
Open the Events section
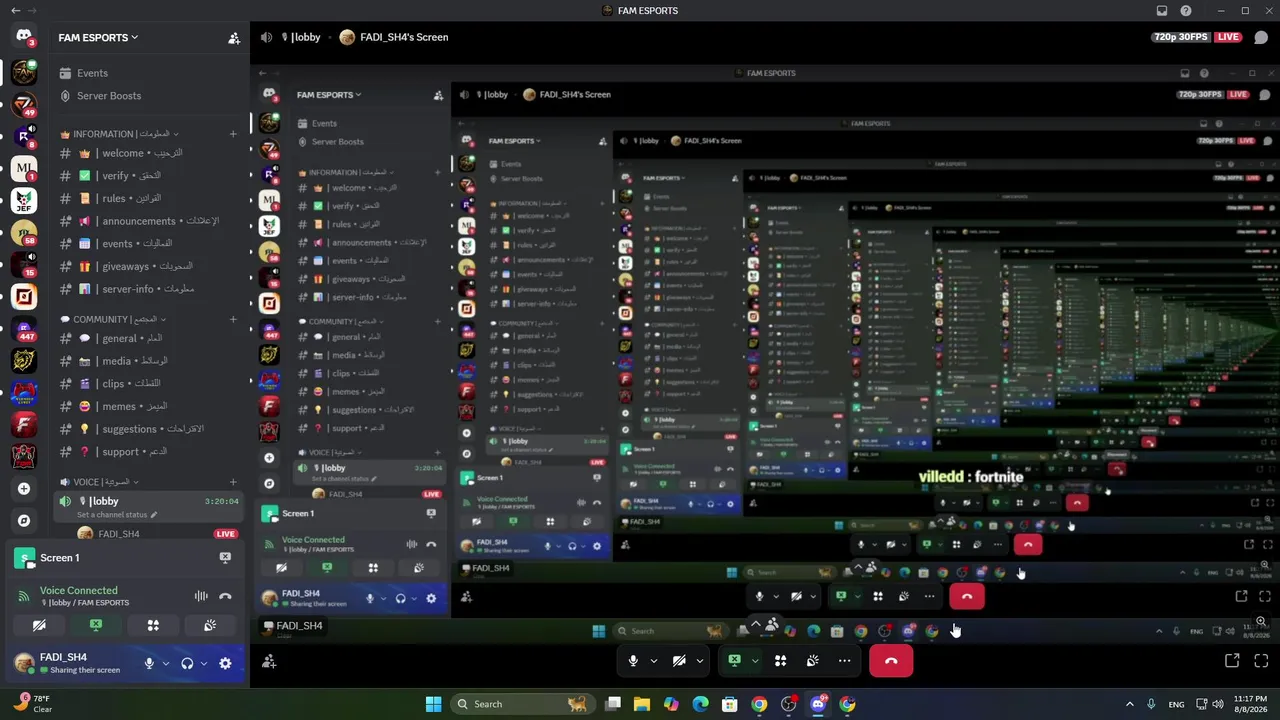[149, 73]
